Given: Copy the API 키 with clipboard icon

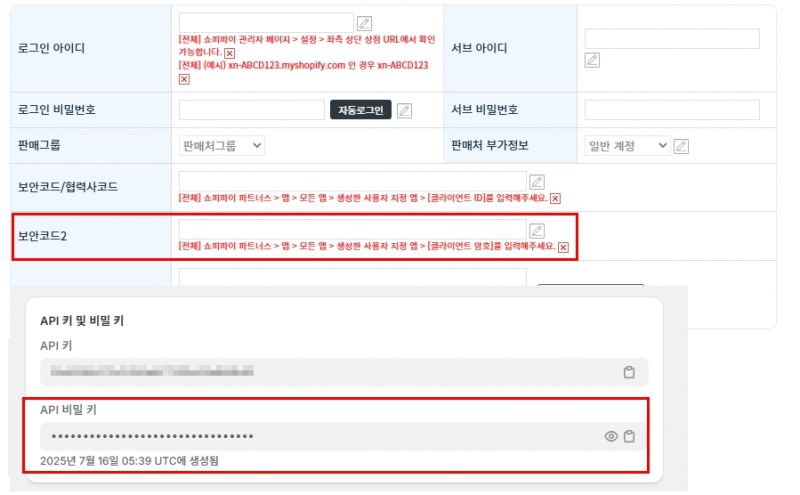Looking at the screenshot, I should [629, 372].
